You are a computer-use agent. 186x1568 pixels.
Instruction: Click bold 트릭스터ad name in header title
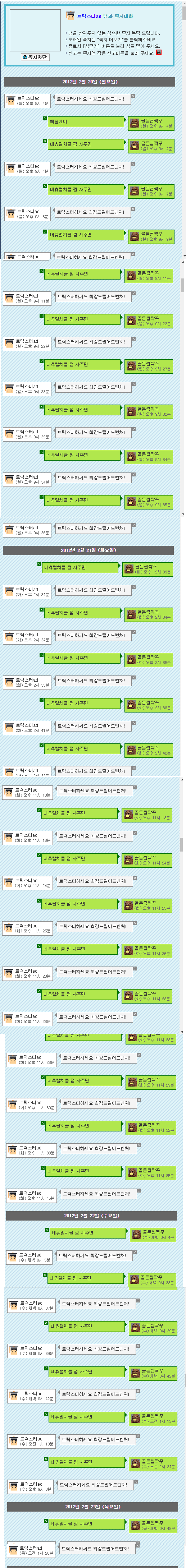[x=89, y=17]
